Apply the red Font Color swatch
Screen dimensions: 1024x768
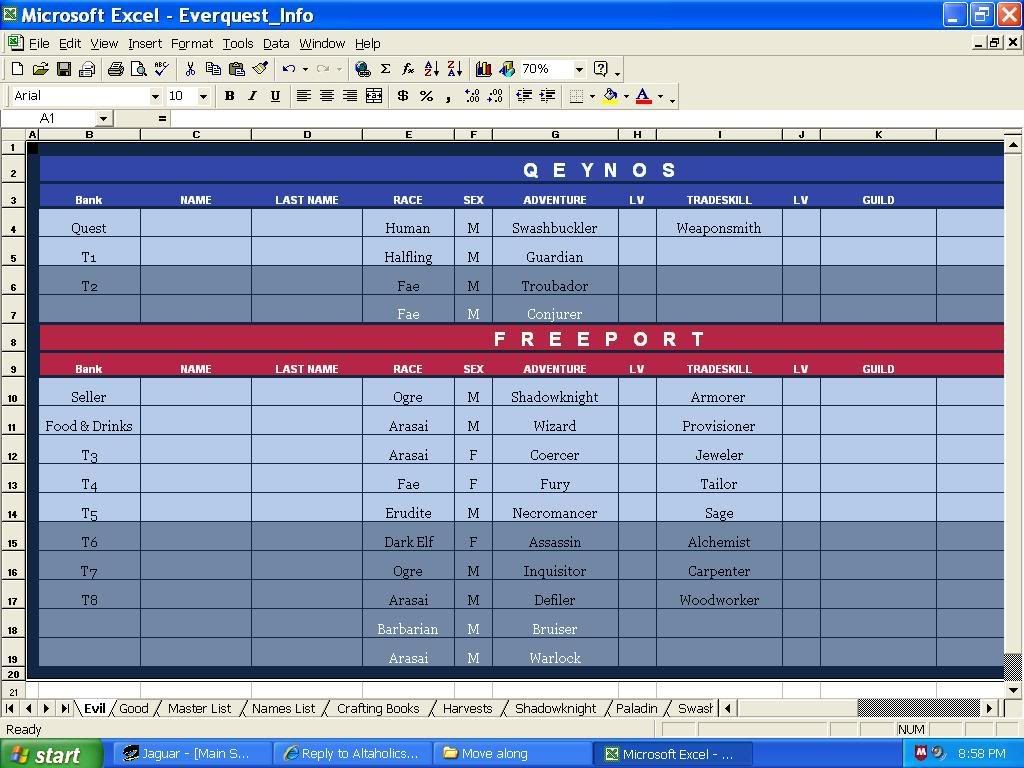pos(643,96)
